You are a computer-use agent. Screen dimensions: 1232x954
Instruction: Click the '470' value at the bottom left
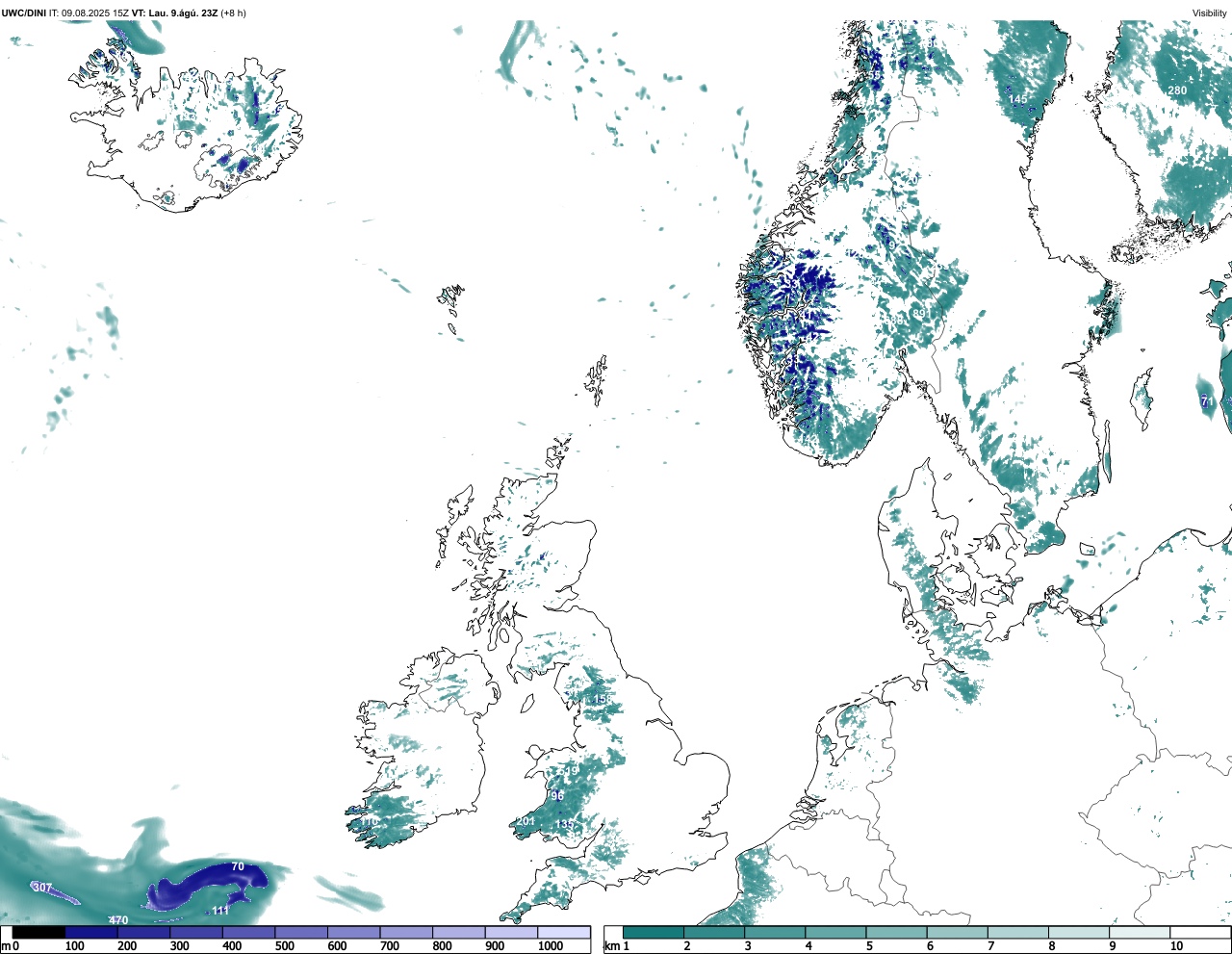(118, 920)
